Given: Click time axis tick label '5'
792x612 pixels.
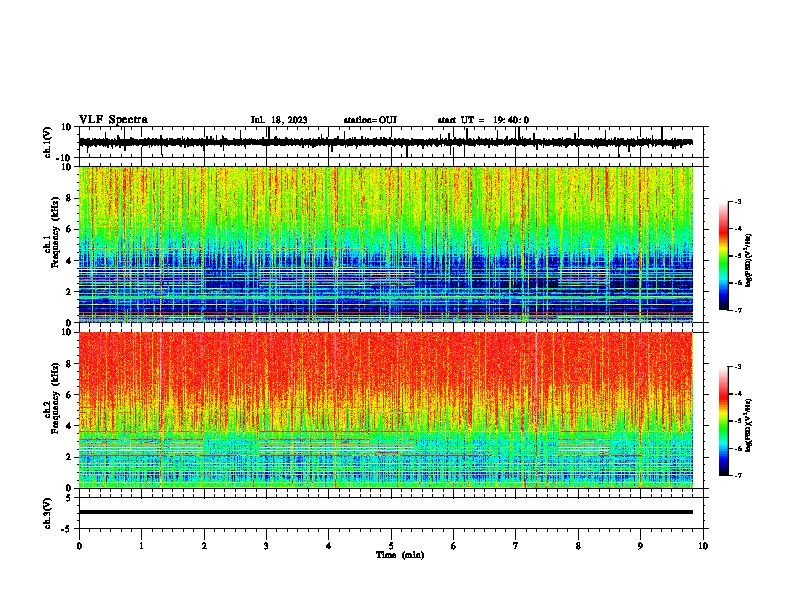Looking at the screenshot, I should (x=391, y=546).
